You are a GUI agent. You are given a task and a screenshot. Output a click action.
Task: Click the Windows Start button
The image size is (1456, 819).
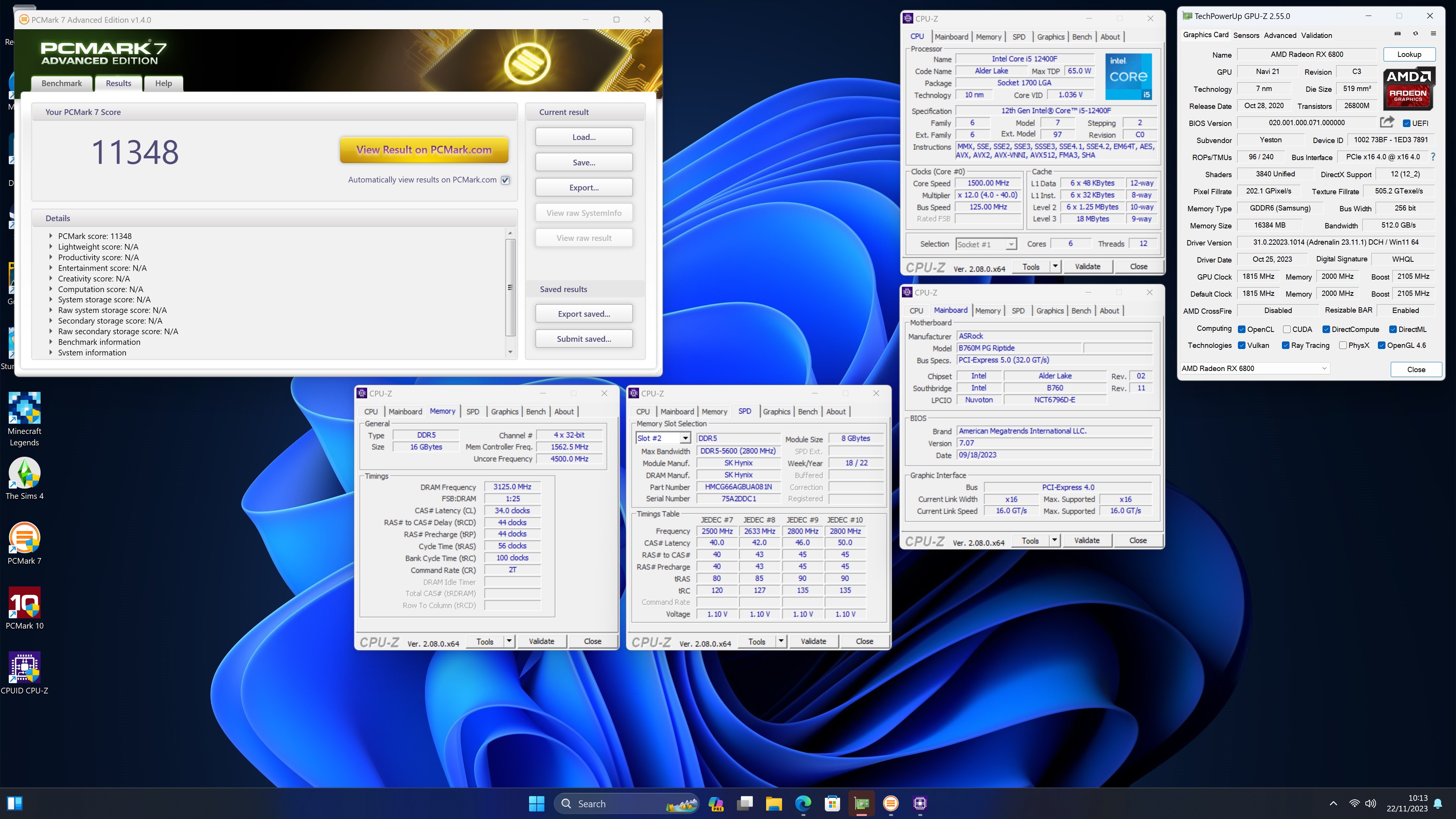click(536, 803)
